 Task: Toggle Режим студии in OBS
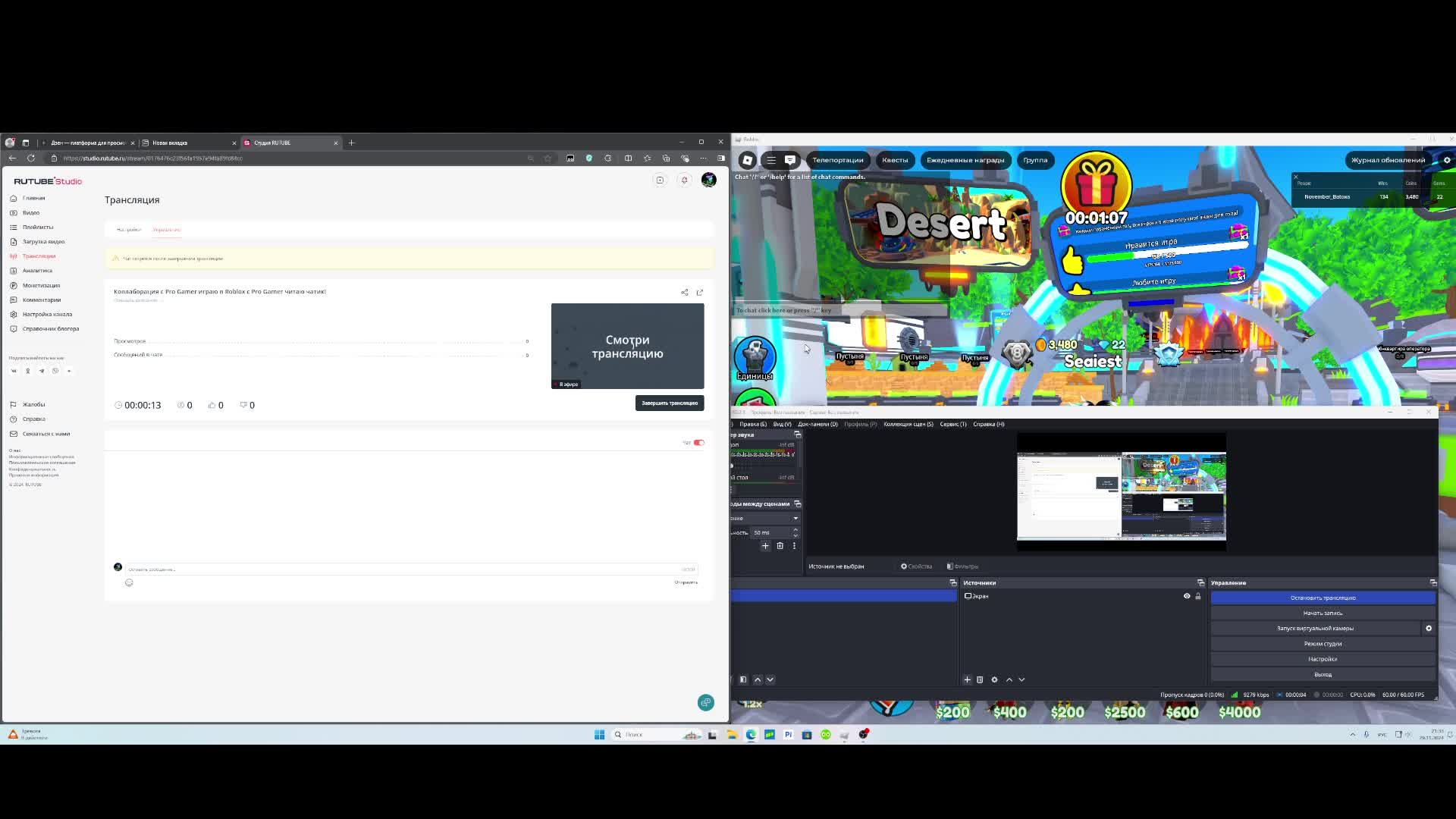pyautogui.click(x=1323, y=644)
